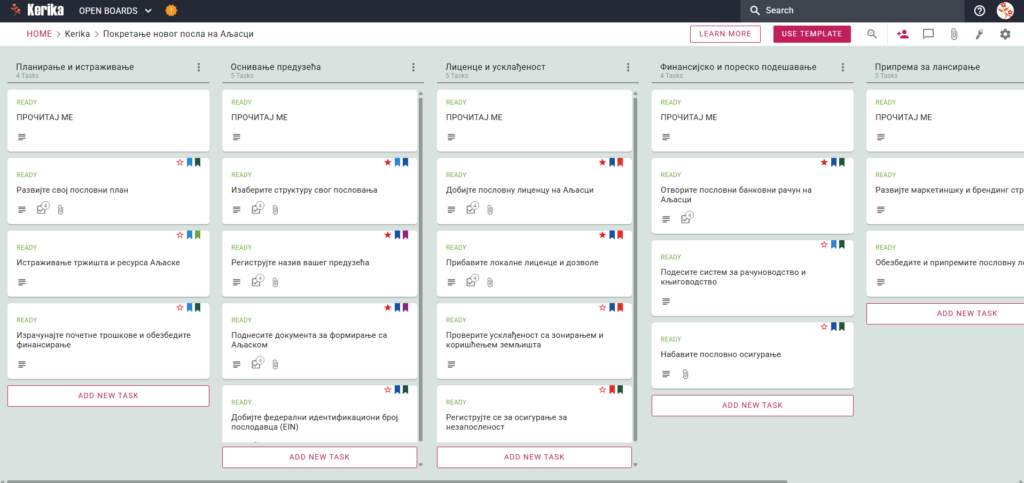Open the OPEN BOARDS dropdown

coord(115,11)
